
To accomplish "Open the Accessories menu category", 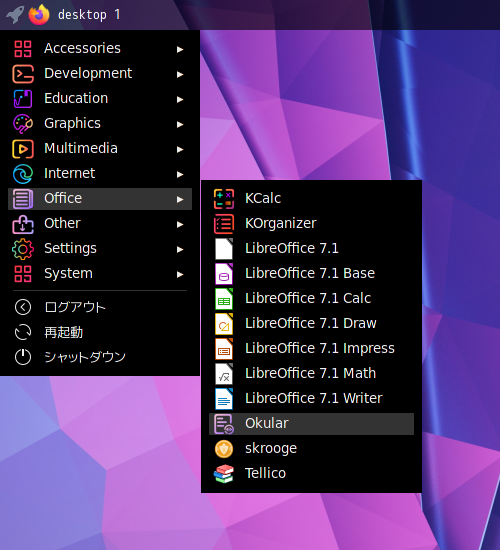I will (100, 48).
